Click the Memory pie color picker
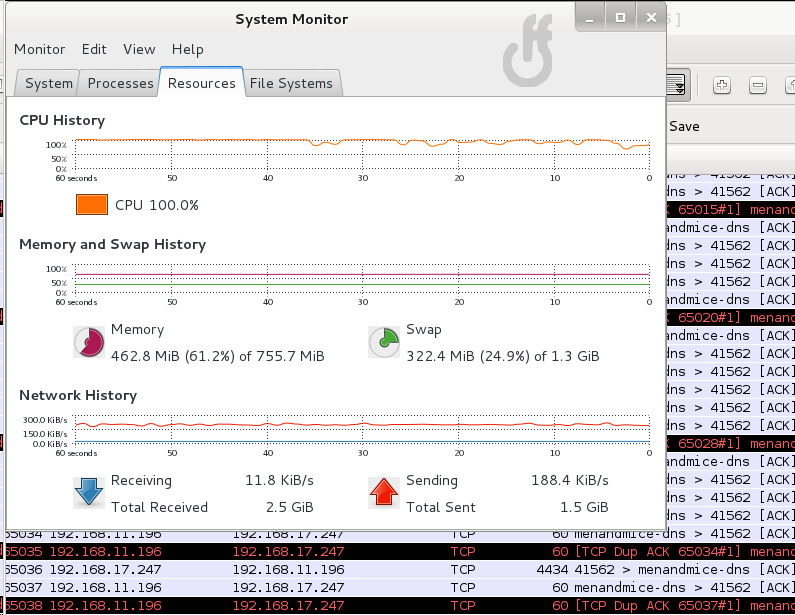795x615 pixels. [x=89, y=342]
